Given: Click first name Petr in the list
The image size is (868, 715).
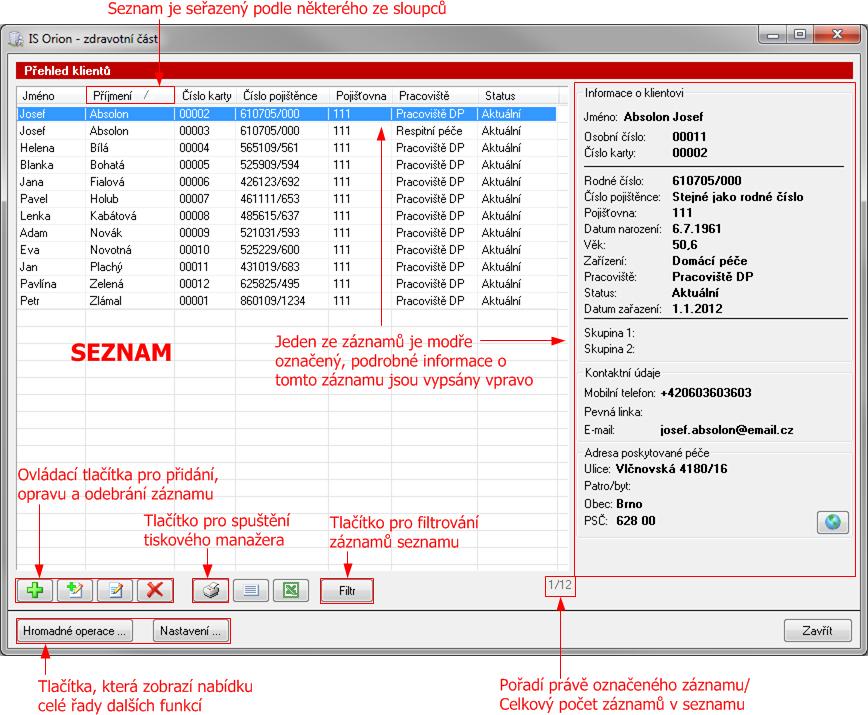Looking at the screenshot, I should pos(30,301).
